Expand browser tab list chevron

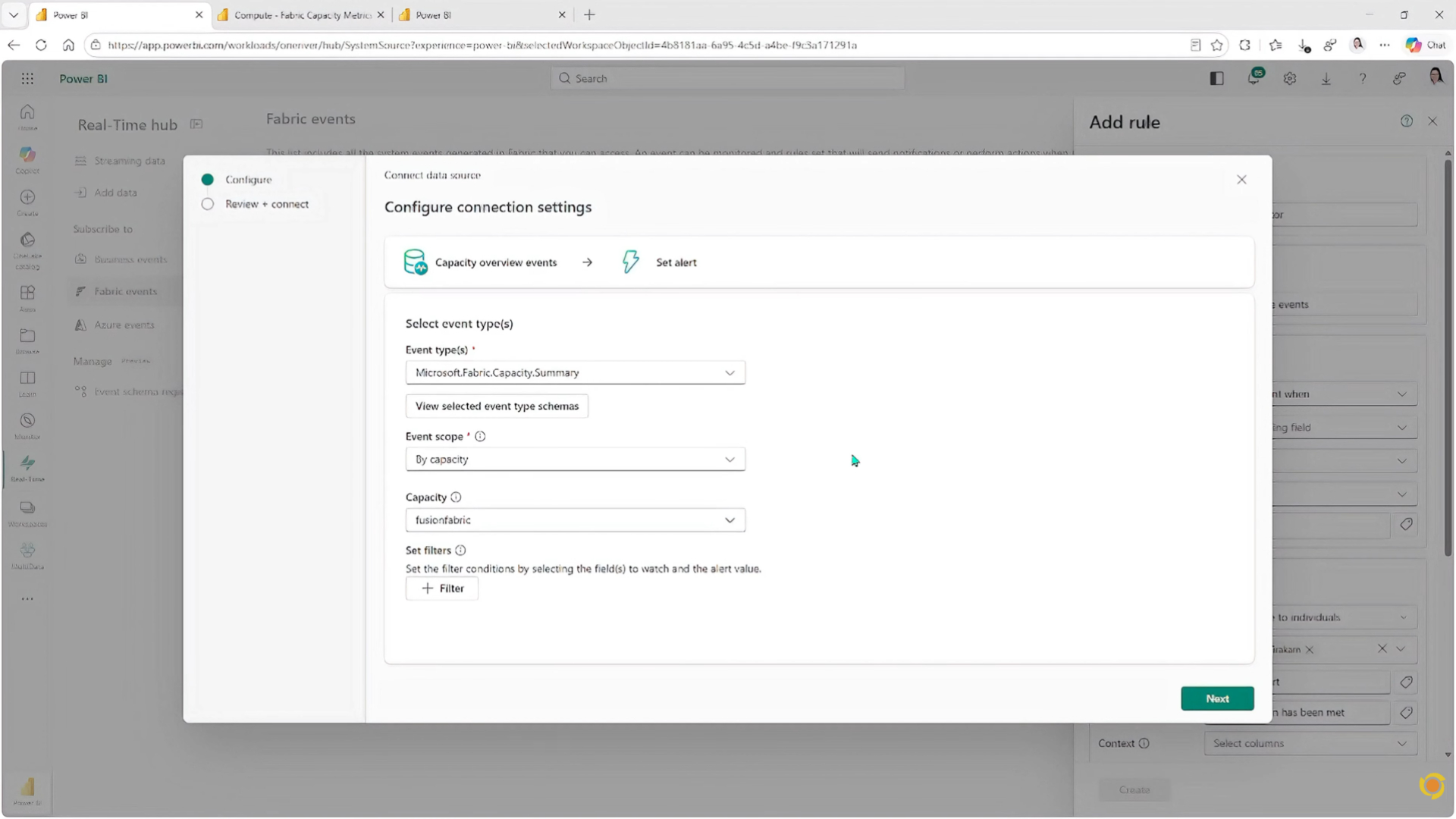point(14,14)
